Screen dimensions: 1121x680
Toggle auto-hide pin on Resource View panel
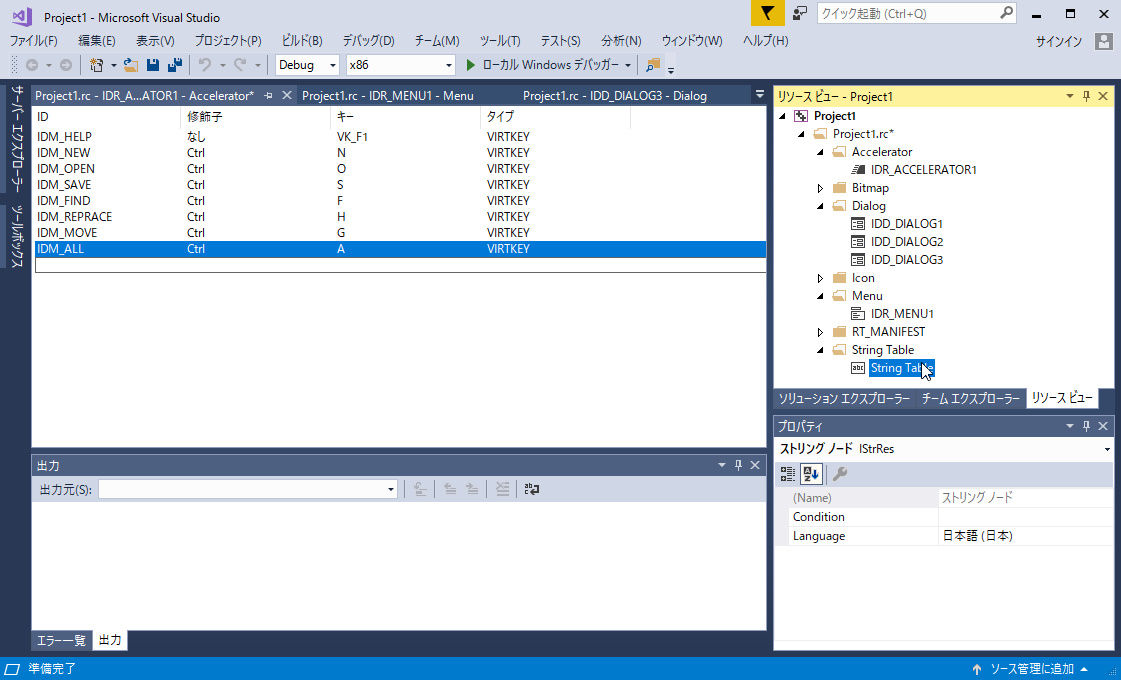(1086, 96)
